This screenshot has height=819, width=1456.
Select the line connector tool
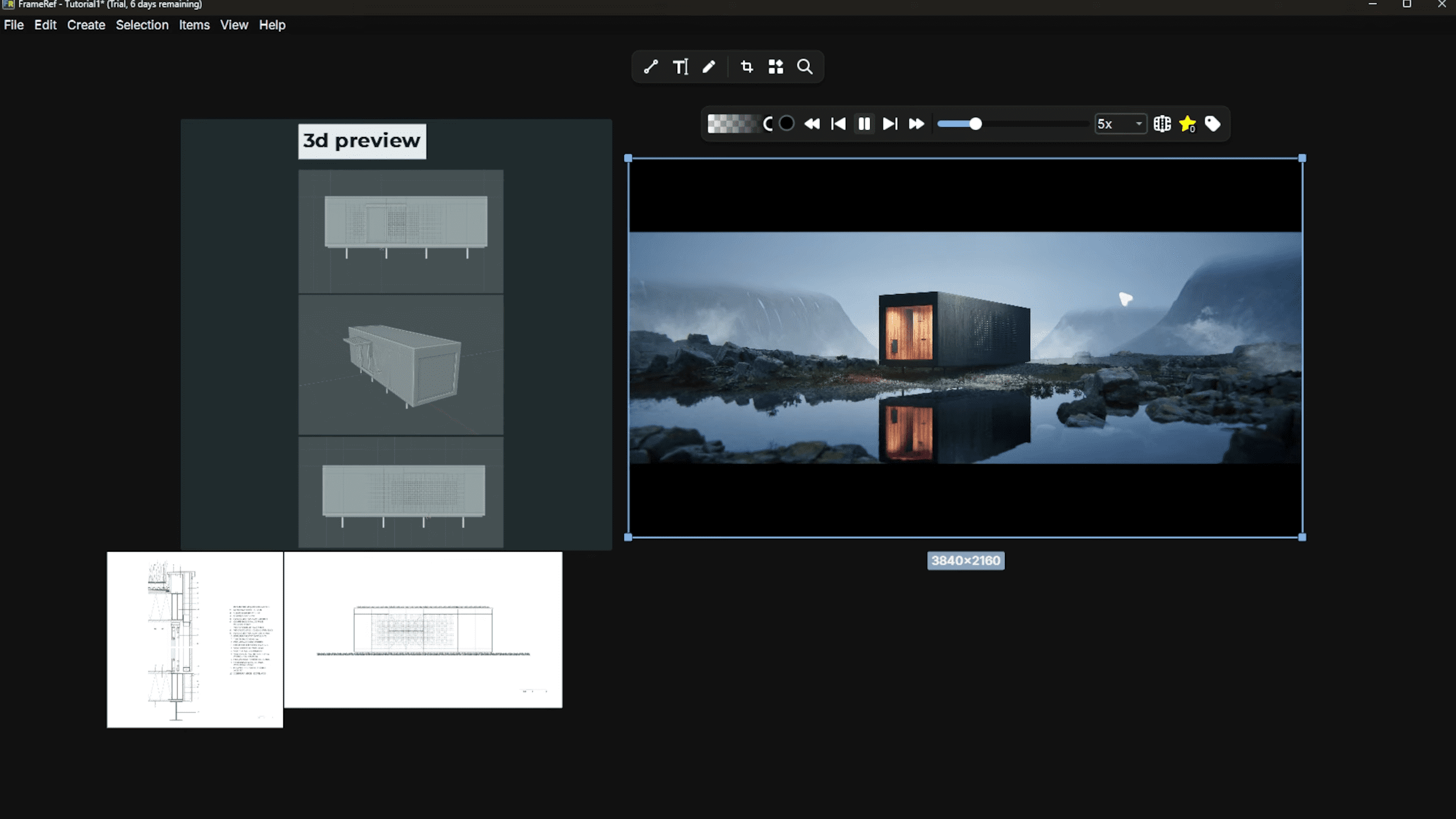click(x=651, y=67)
